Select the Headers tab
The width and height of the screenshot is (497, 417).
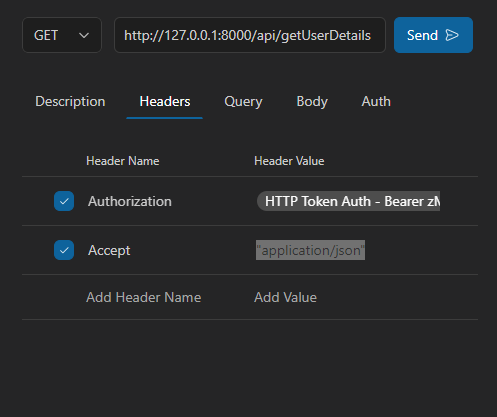pos(165,101)
